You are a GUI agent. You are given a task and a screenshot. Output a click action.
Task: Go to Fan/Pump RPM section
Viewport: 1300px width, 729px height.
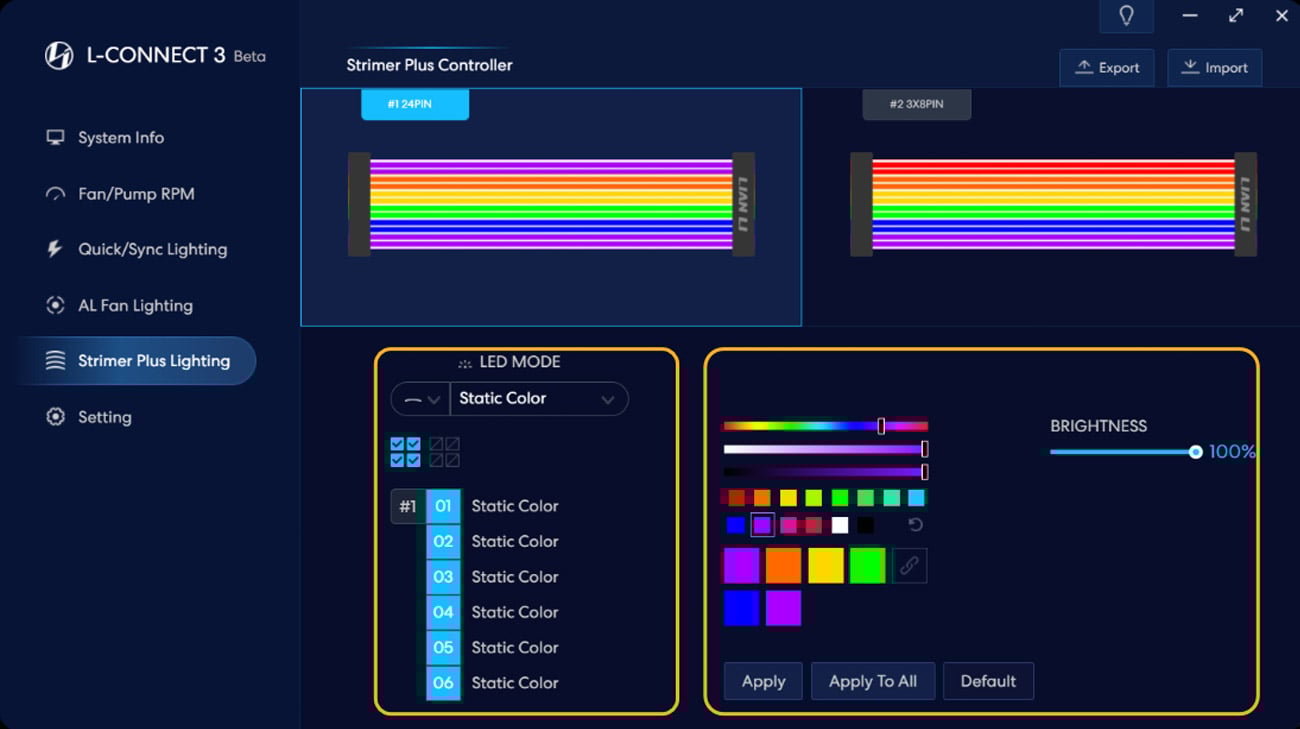120,194
